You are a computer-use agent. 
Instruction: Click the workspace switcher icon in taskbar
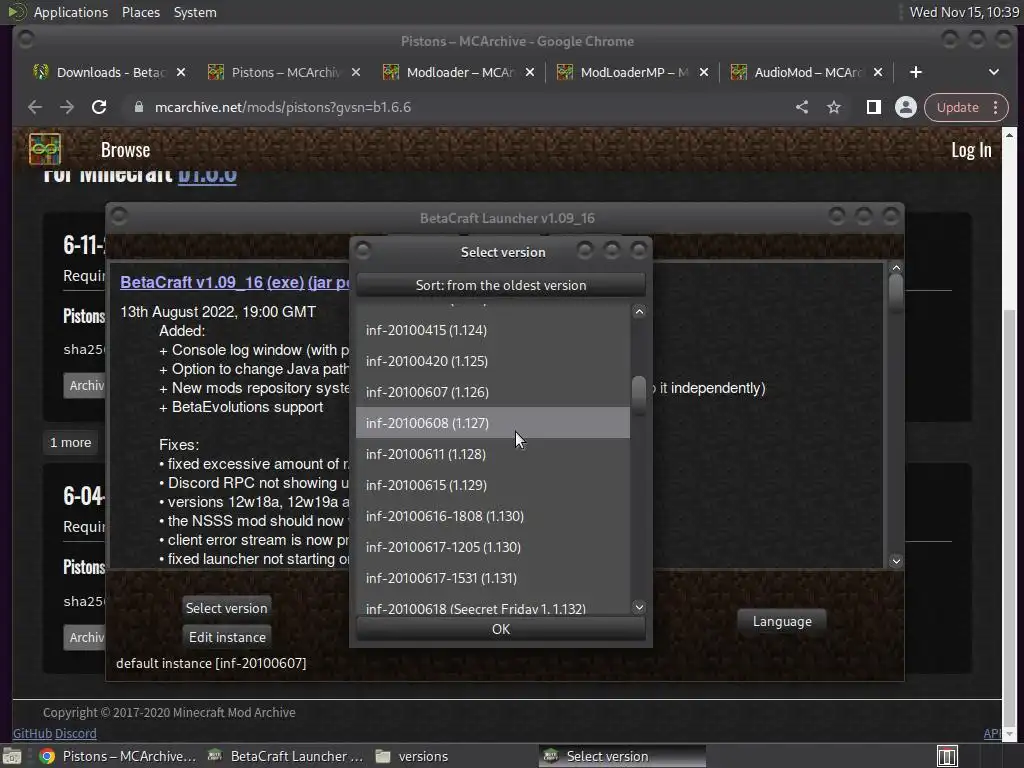947,756
